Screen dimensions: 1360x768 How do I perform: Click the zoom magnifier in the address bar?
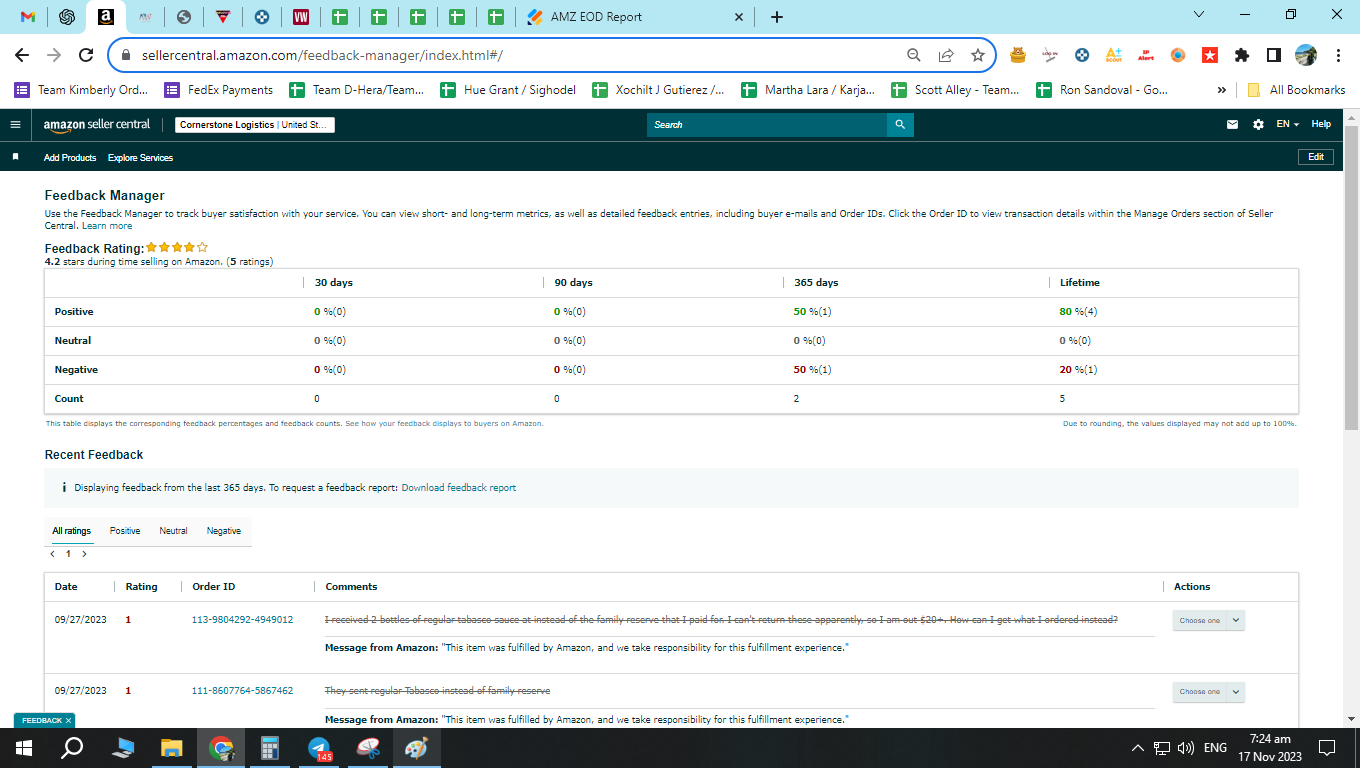pos(913,55)
